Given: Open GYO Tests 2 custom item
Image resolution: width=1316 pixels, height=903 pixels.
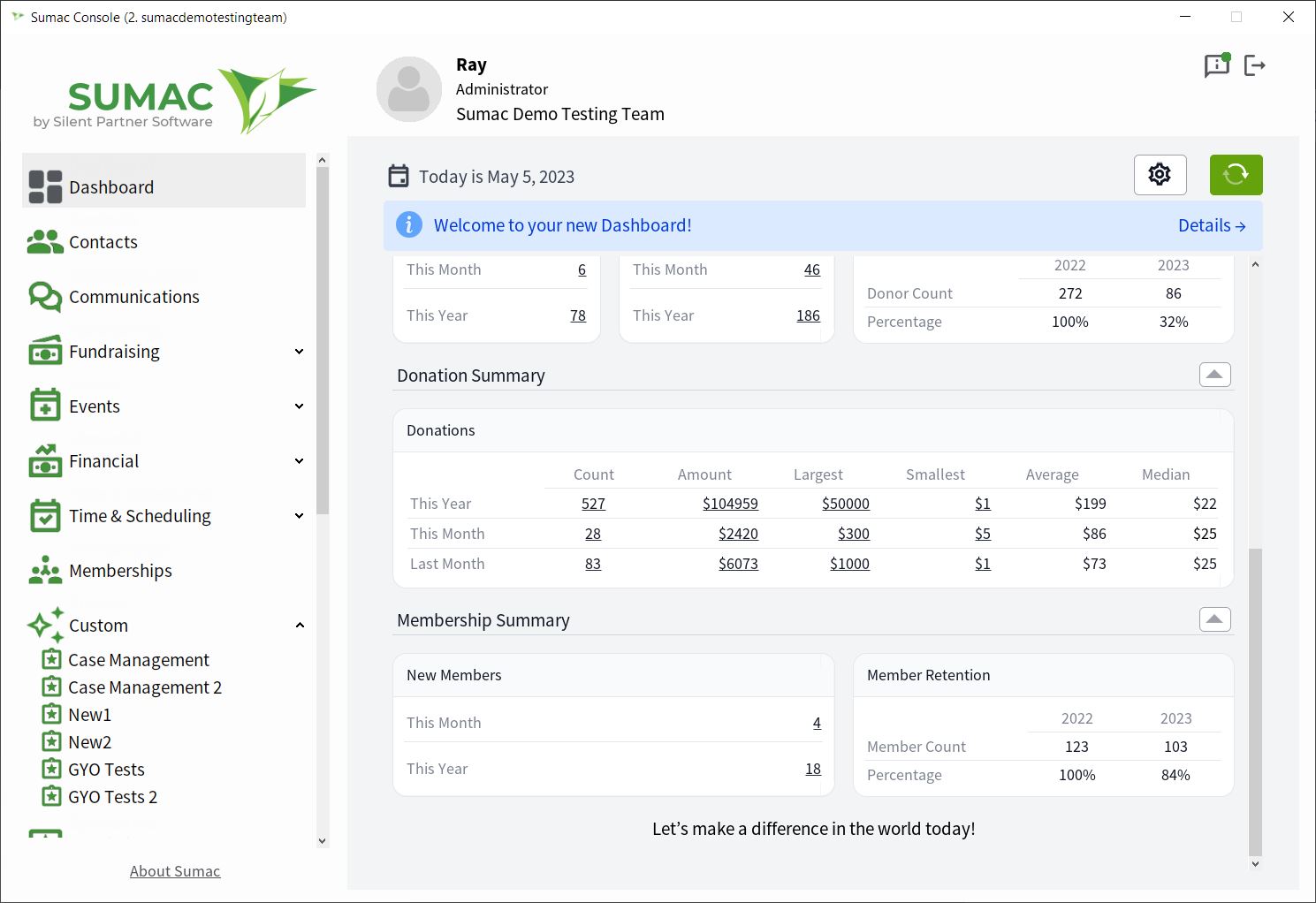Looking at the screenshot, I should [x=112, y=797].
